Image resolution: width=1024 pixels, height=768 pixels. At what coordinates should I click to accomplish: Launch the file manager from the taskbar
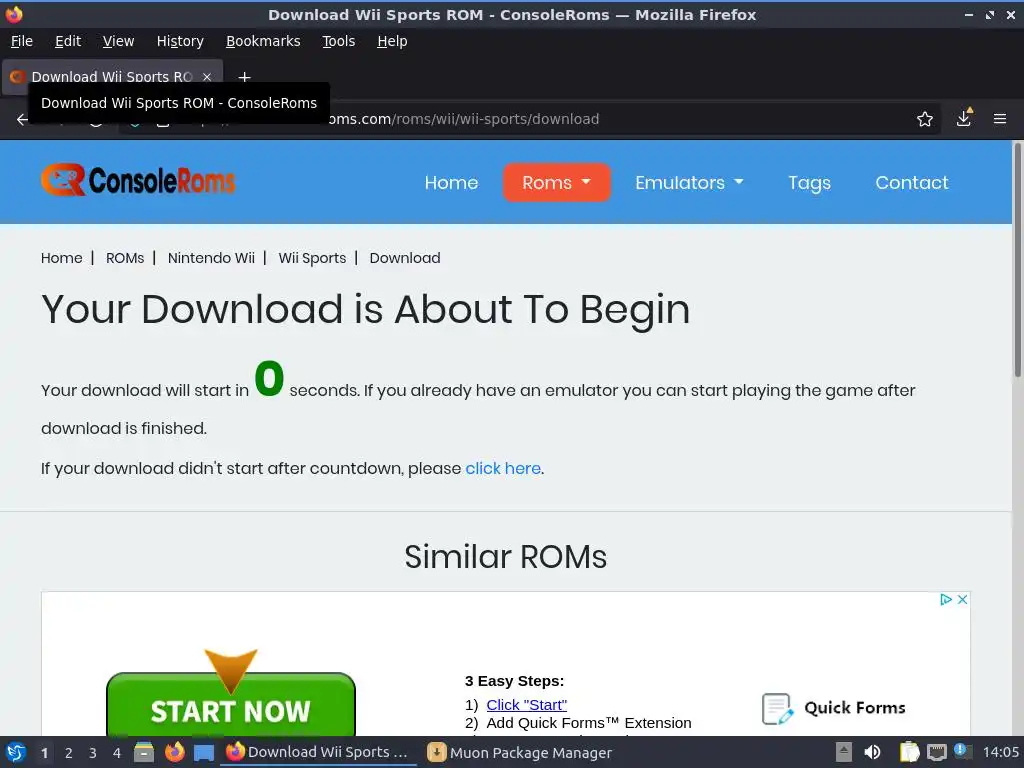click(144, 753)
